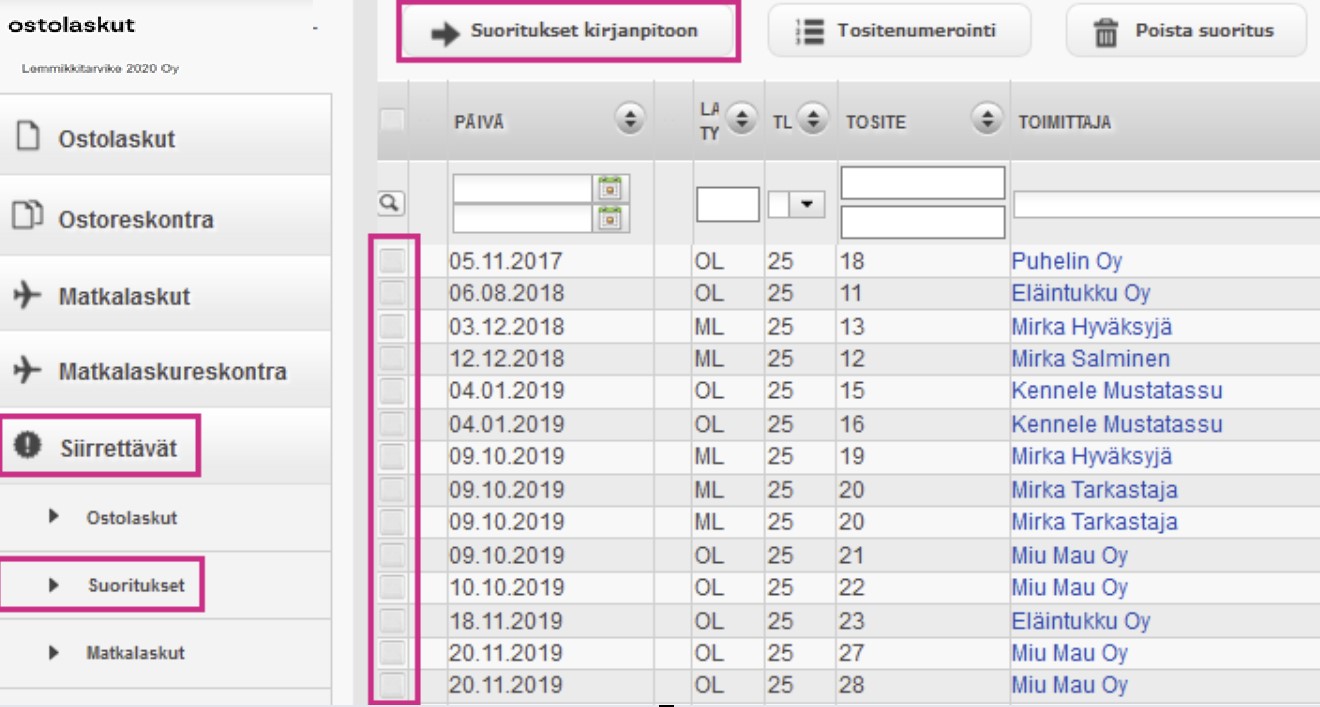The image size is (1320, 707).
Task: Sort table by PÄIVÄ column arrows
Action: click(x=630, y=121)
